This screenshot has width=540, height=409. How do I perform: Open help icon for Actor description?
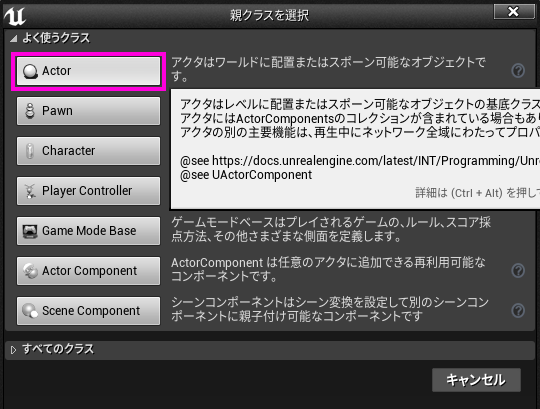[518, 71]
